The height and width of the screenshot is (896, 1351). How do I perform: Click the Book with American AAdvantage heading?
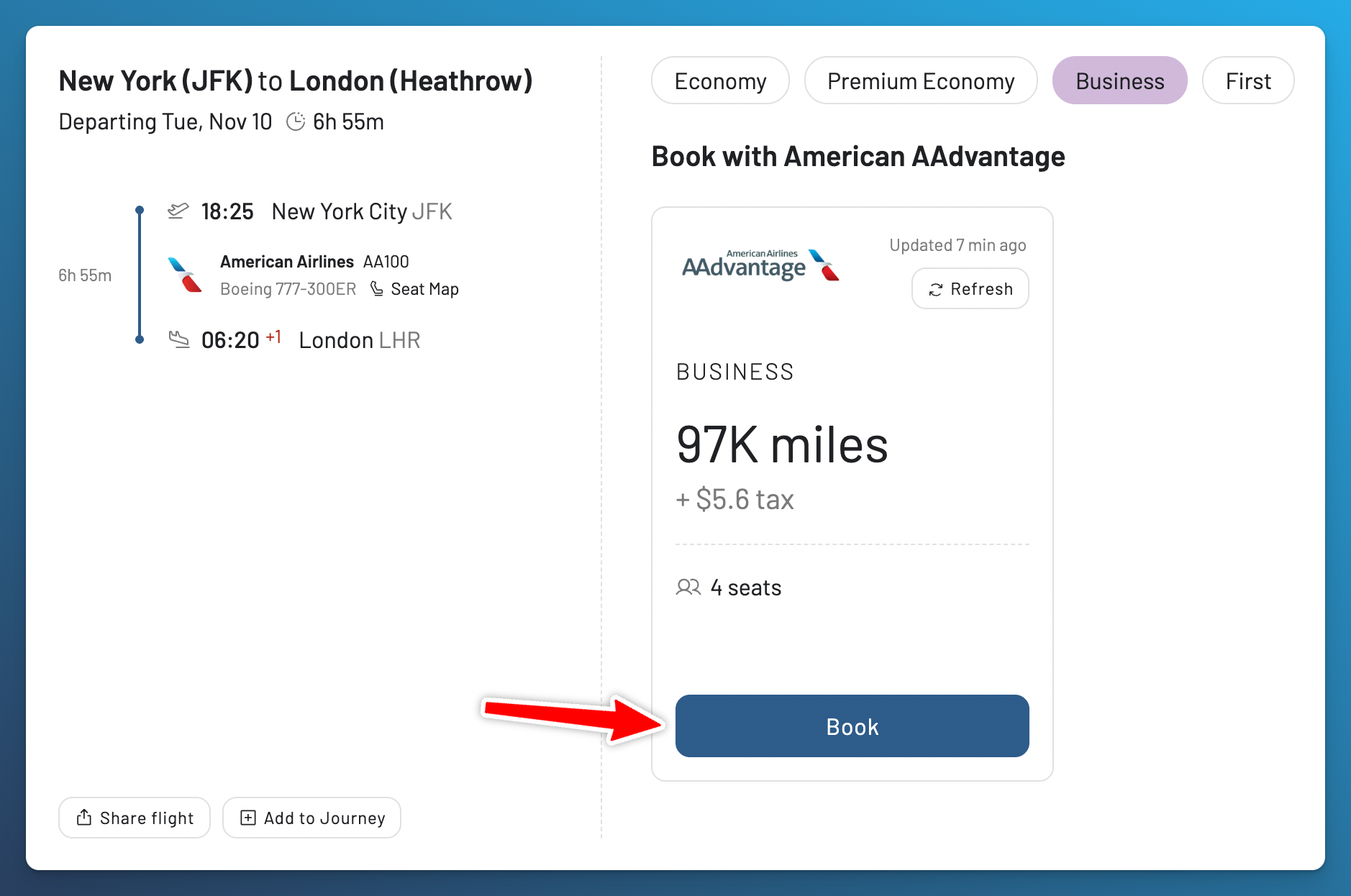point(858,156)
